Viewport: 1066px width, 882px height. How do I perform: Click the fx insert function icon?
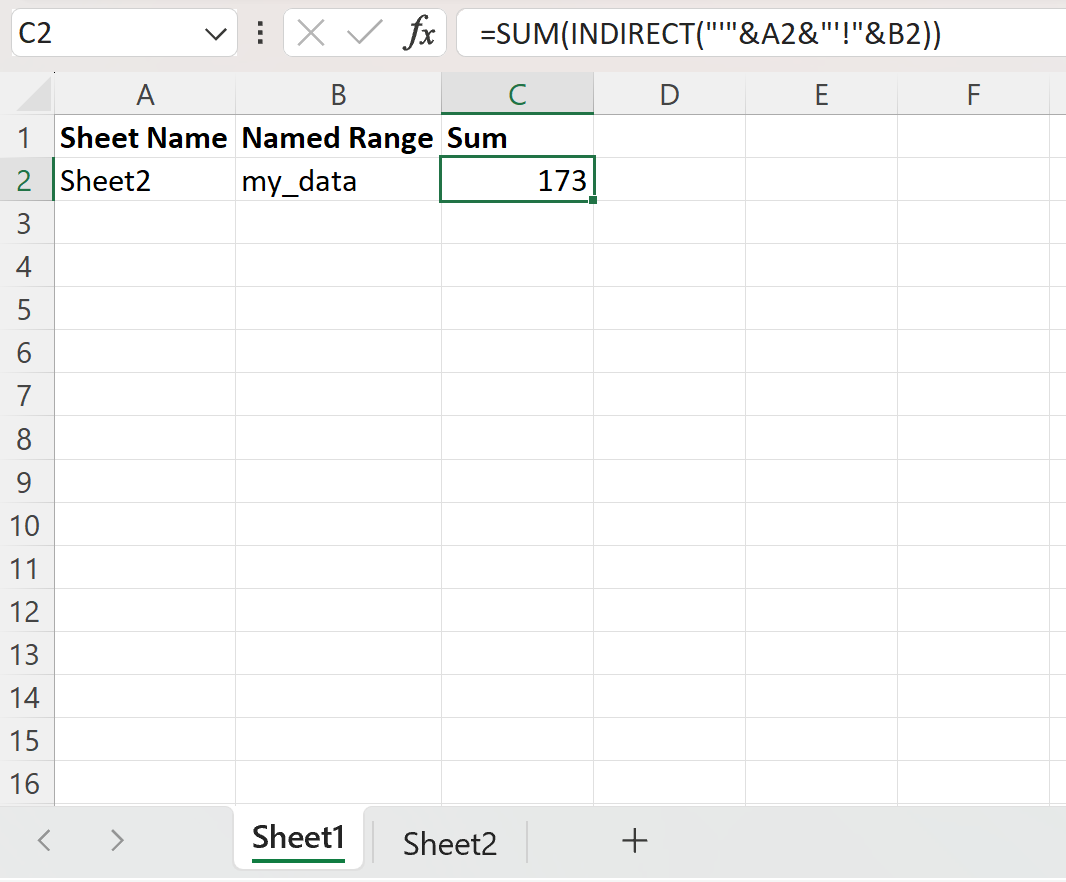(421, 33)
